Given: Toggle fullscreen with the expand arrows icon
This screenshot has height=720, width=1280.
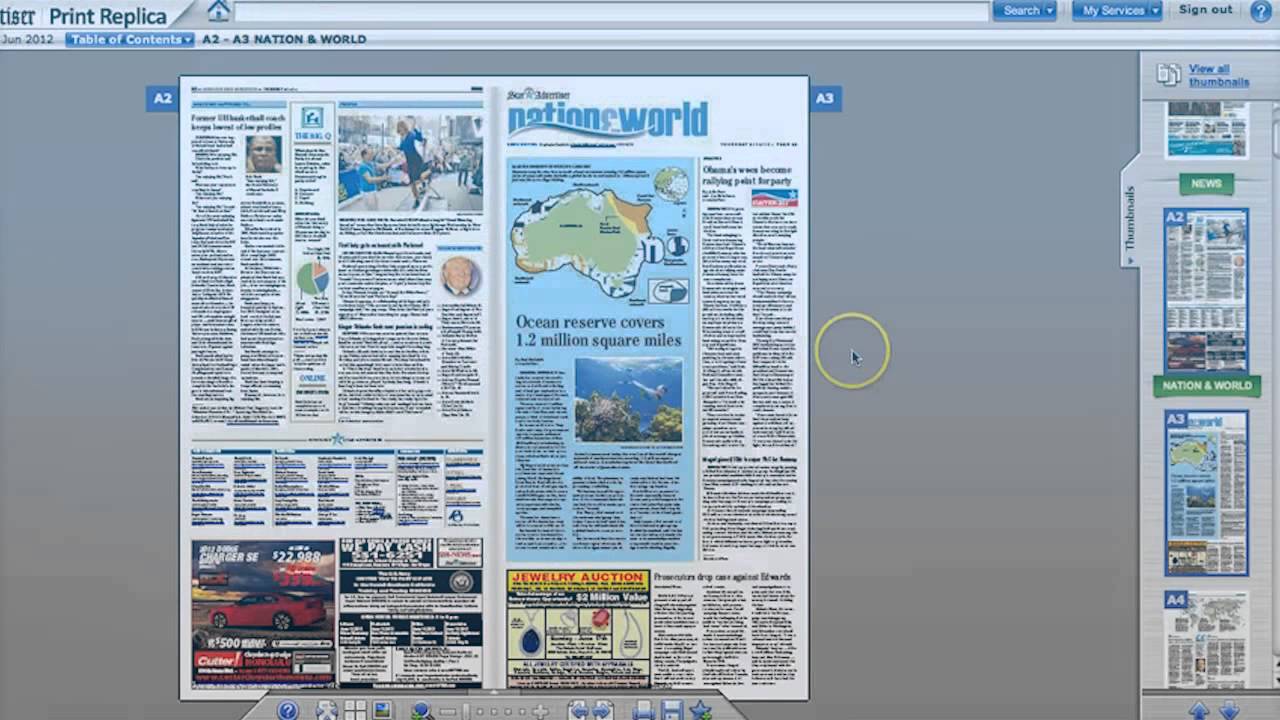Looking at the screenshot, I should click(325, 710).
